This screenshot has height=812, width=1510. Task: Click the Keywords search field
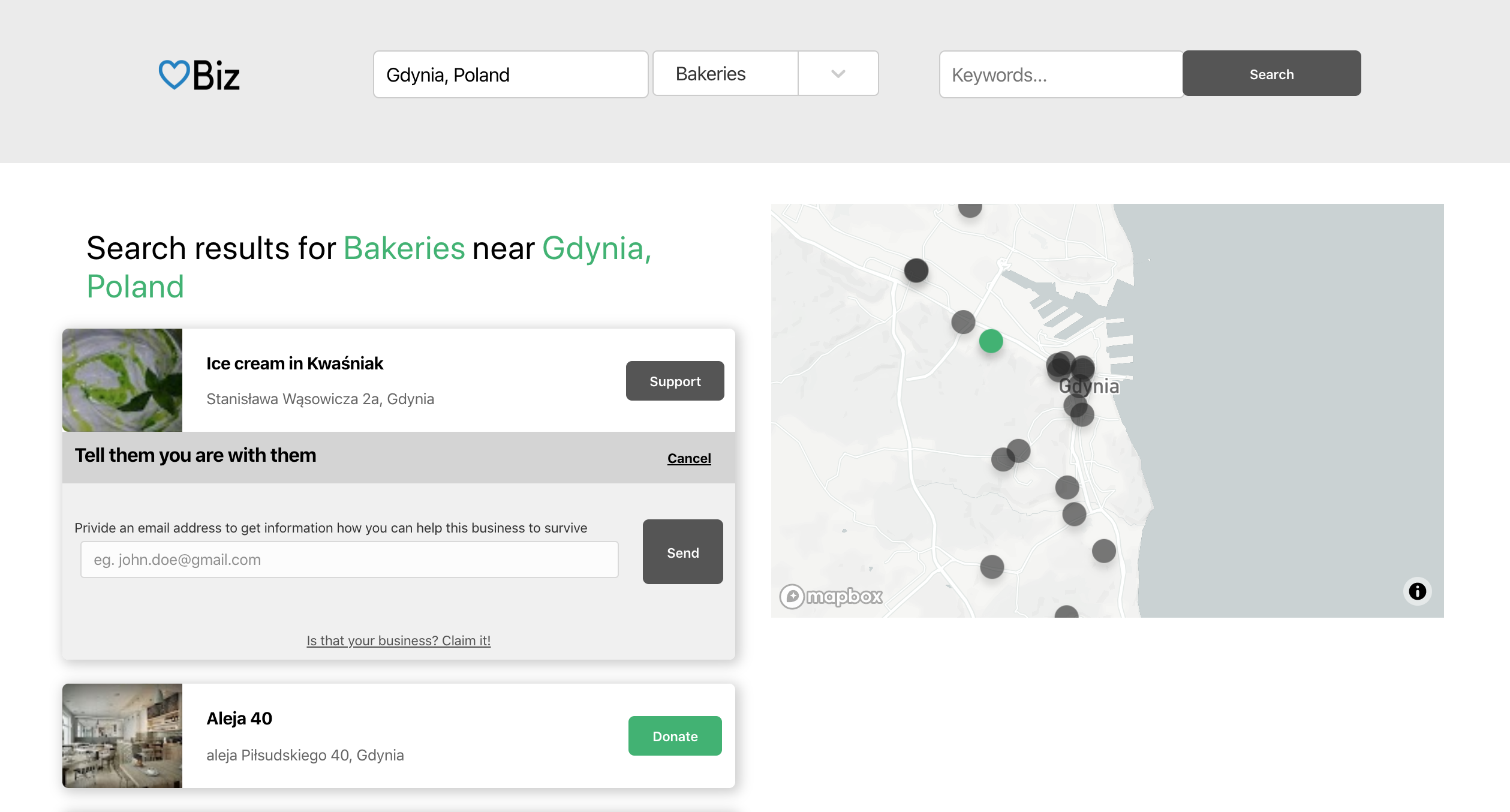pos(1060,75)
